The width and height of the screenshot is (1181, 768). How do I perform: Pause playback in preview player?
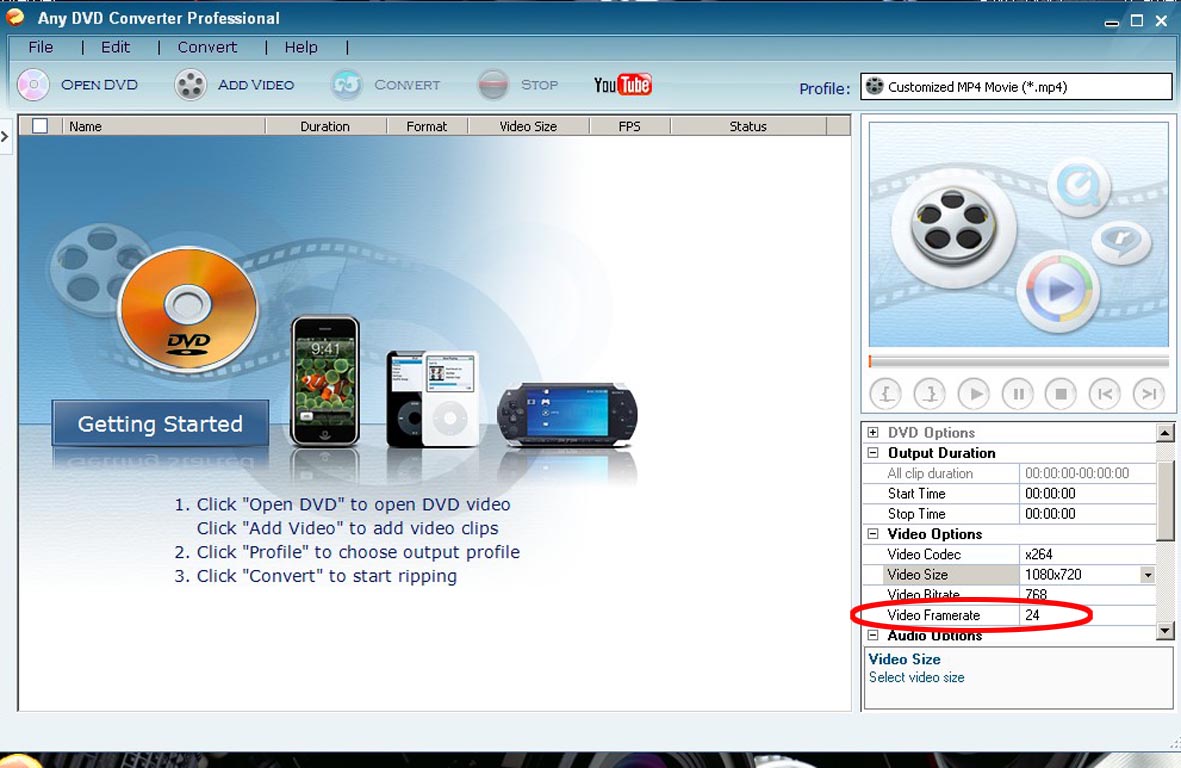pos(1018,394)
